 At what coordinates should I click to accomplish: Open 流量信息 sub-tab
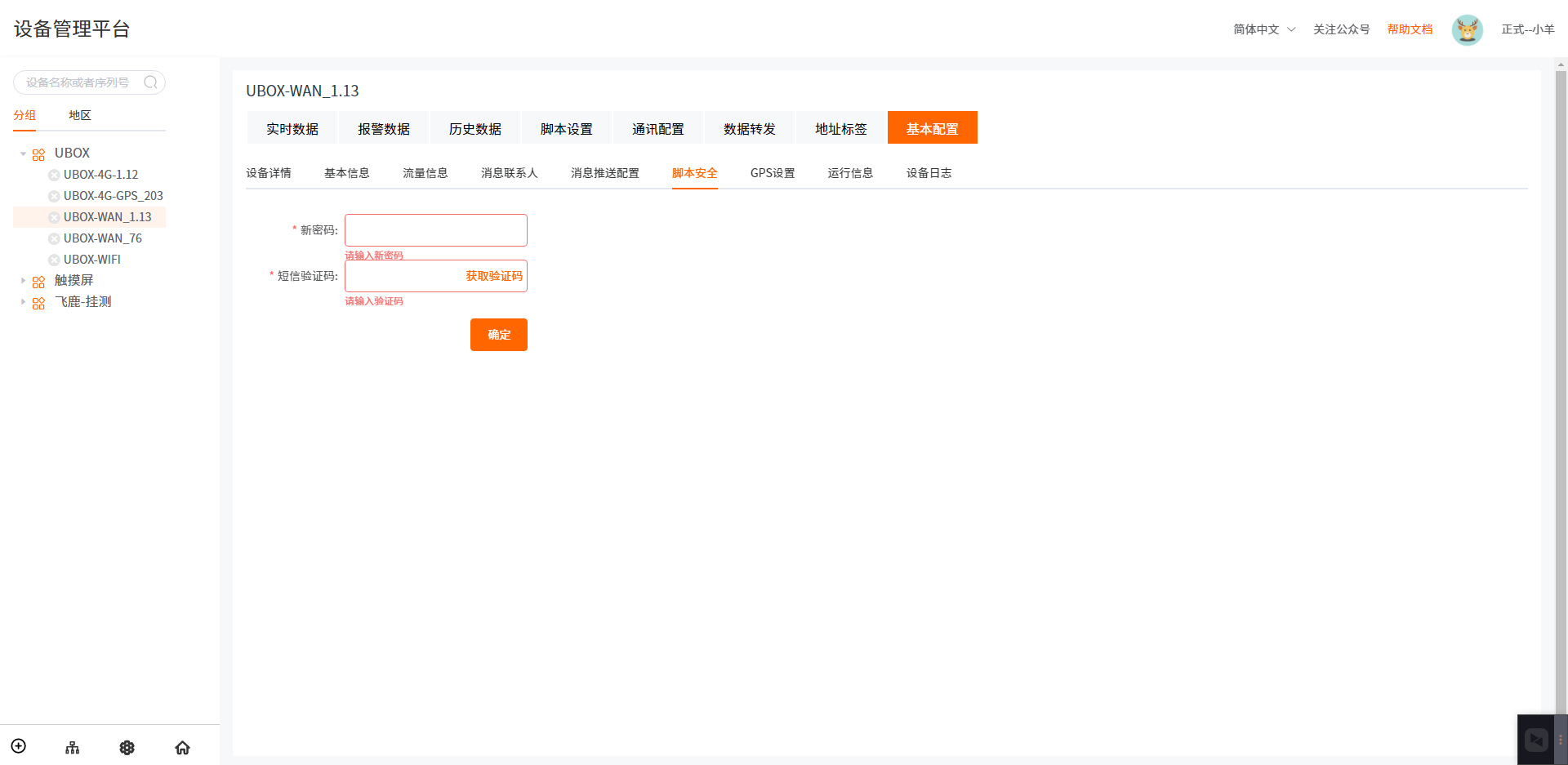pos(425,173)
